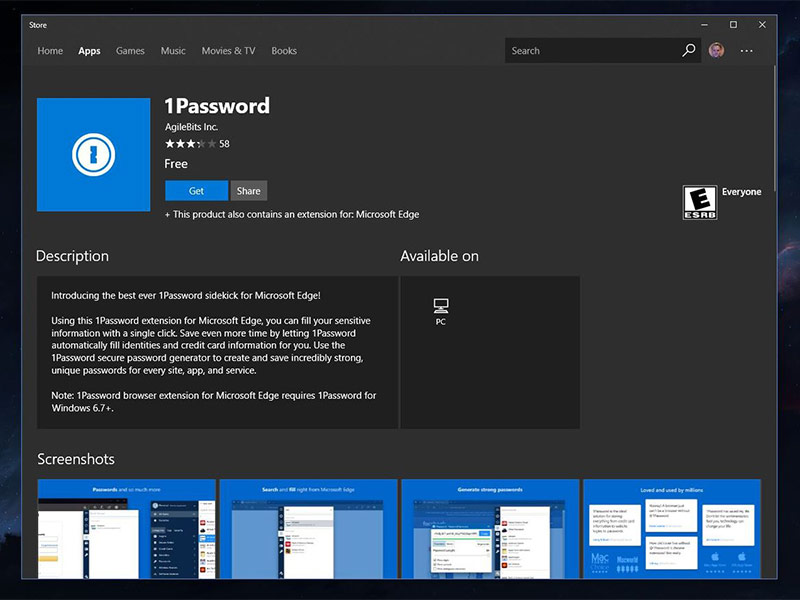Click 'Introducing the best ever 1Password sidekick' line
800x600 pixels.
pos(186,295)
